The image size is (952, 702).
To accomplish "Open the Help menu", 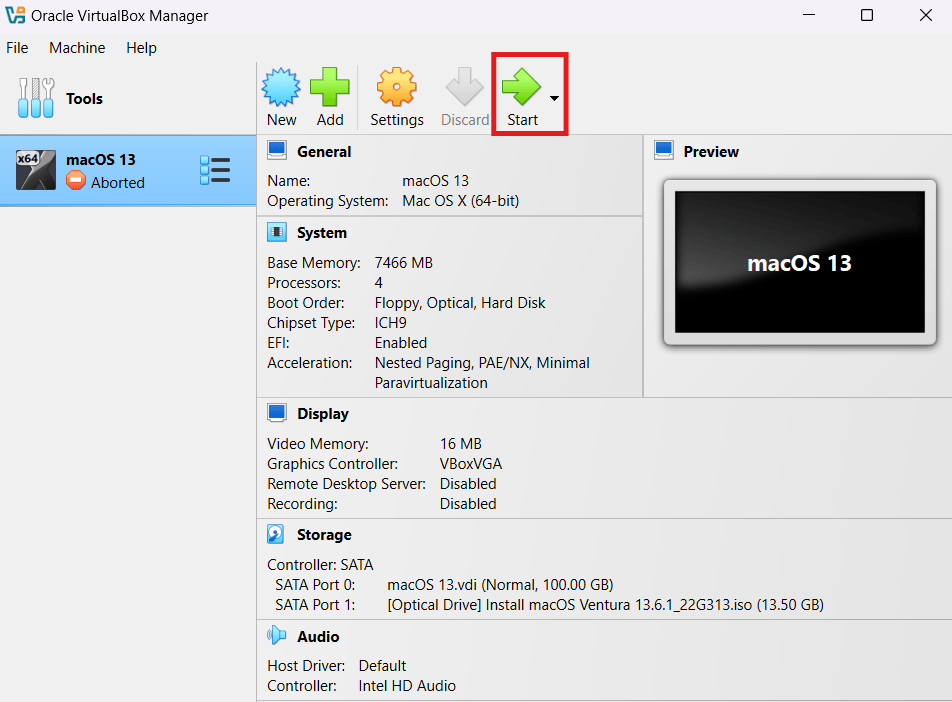I will [141, 48].
